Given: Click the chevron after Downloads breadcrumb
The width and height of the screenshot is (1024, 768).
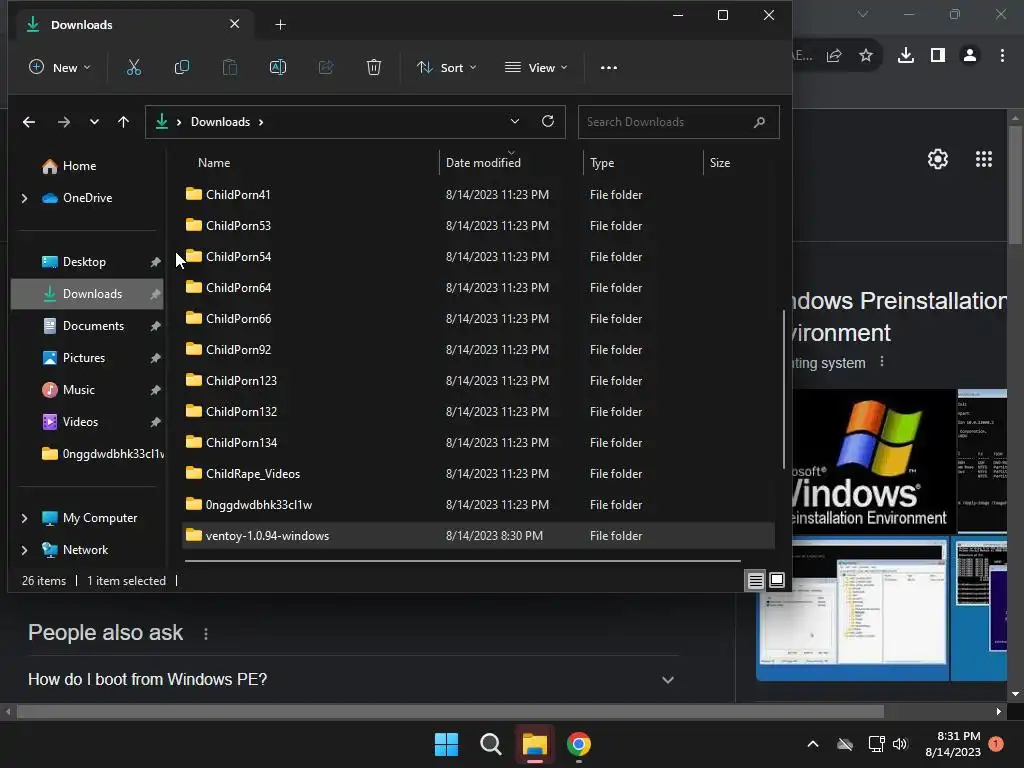Looking at the screenshot, I should 261,122.
